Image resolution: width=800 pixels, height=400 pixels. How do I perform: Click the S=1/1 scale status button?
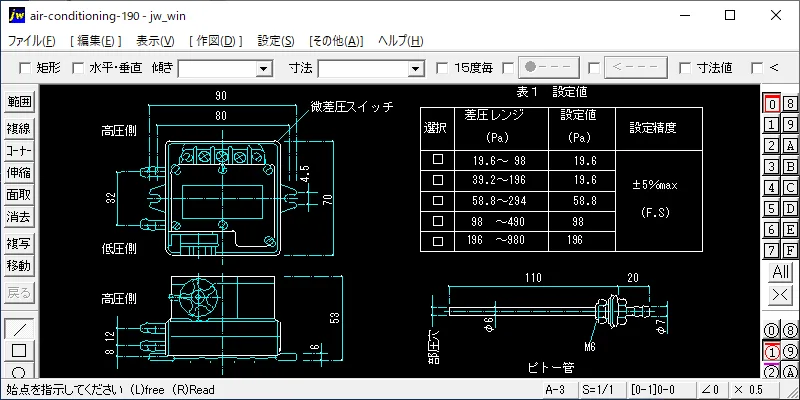601,390
